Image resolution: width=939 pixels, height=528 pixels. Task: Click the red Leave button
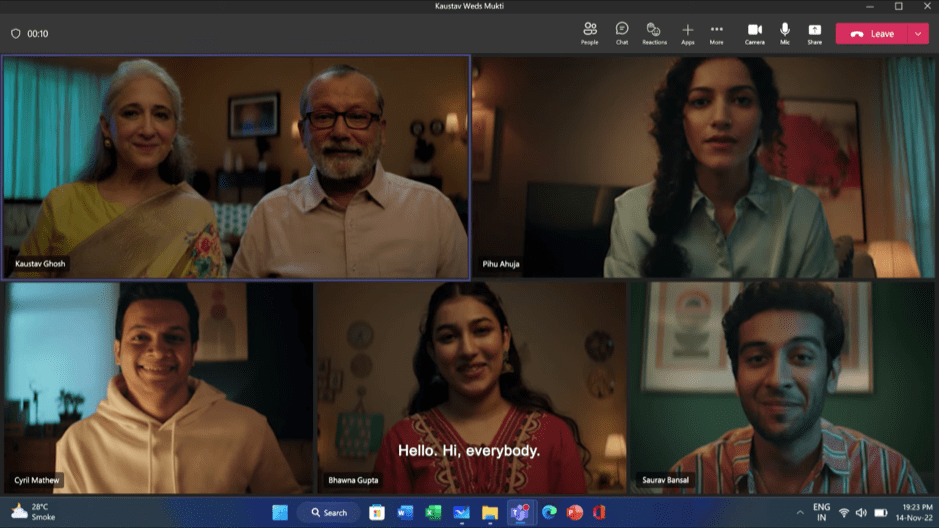pos(872,34)
